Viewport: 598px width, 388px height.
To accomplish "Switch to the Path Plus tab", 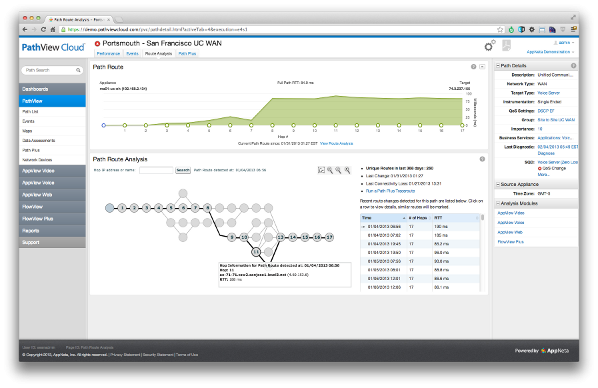I will tap(187, 54).
